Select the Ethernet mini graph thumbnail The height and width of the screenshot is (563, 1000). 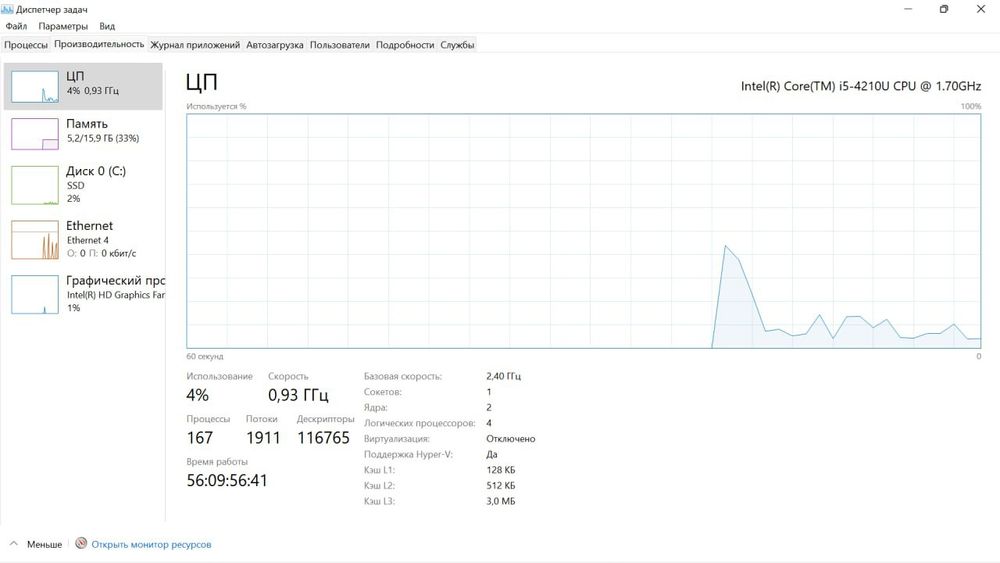[x=35, y=240]
